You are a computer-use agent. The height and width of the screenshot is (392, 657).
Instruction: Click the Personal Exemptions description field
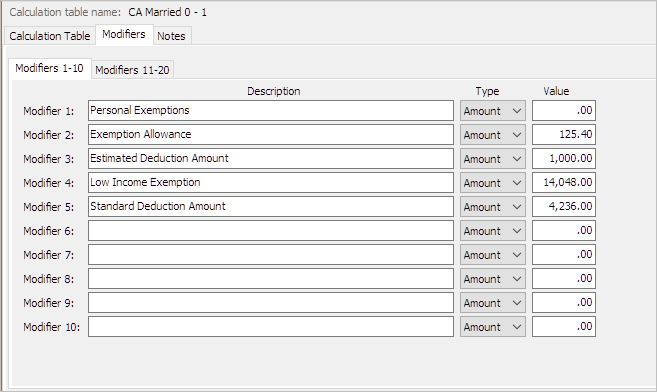pyautogui.click(x=271, y=111)
